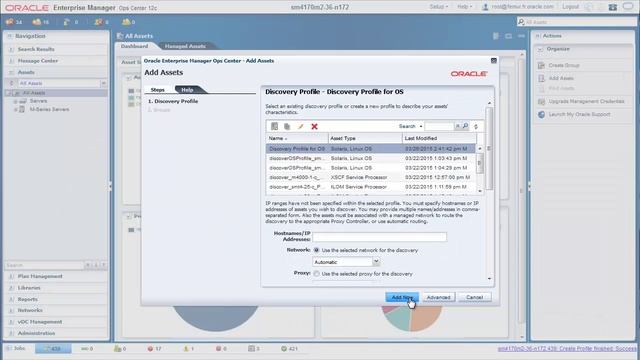This screenshot has width=640, height=360.
Task: Select the XSCF Service Processor row
Action: pos(371,177)
